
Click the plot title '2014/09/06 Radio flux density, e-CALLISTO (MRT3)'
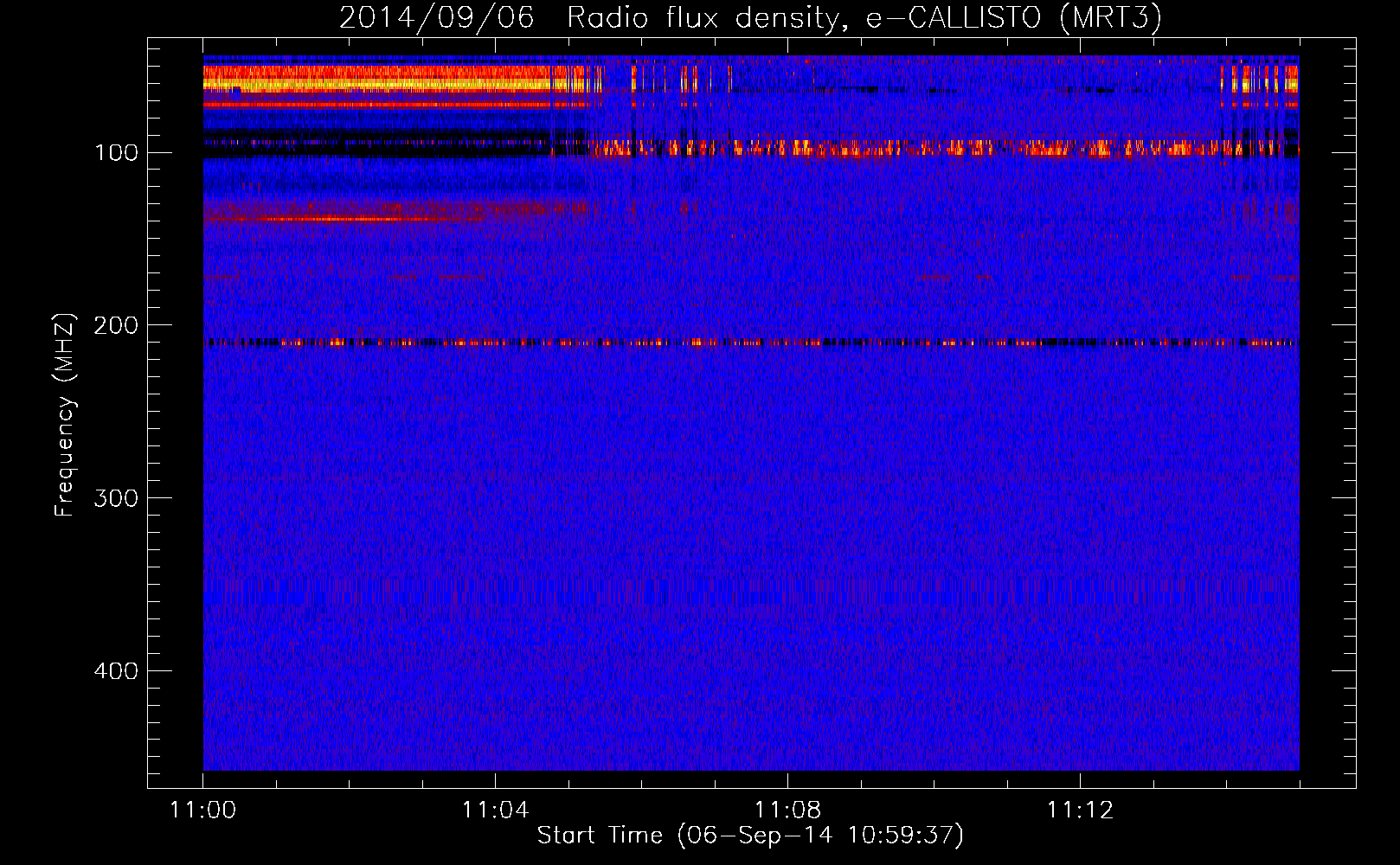749,17
